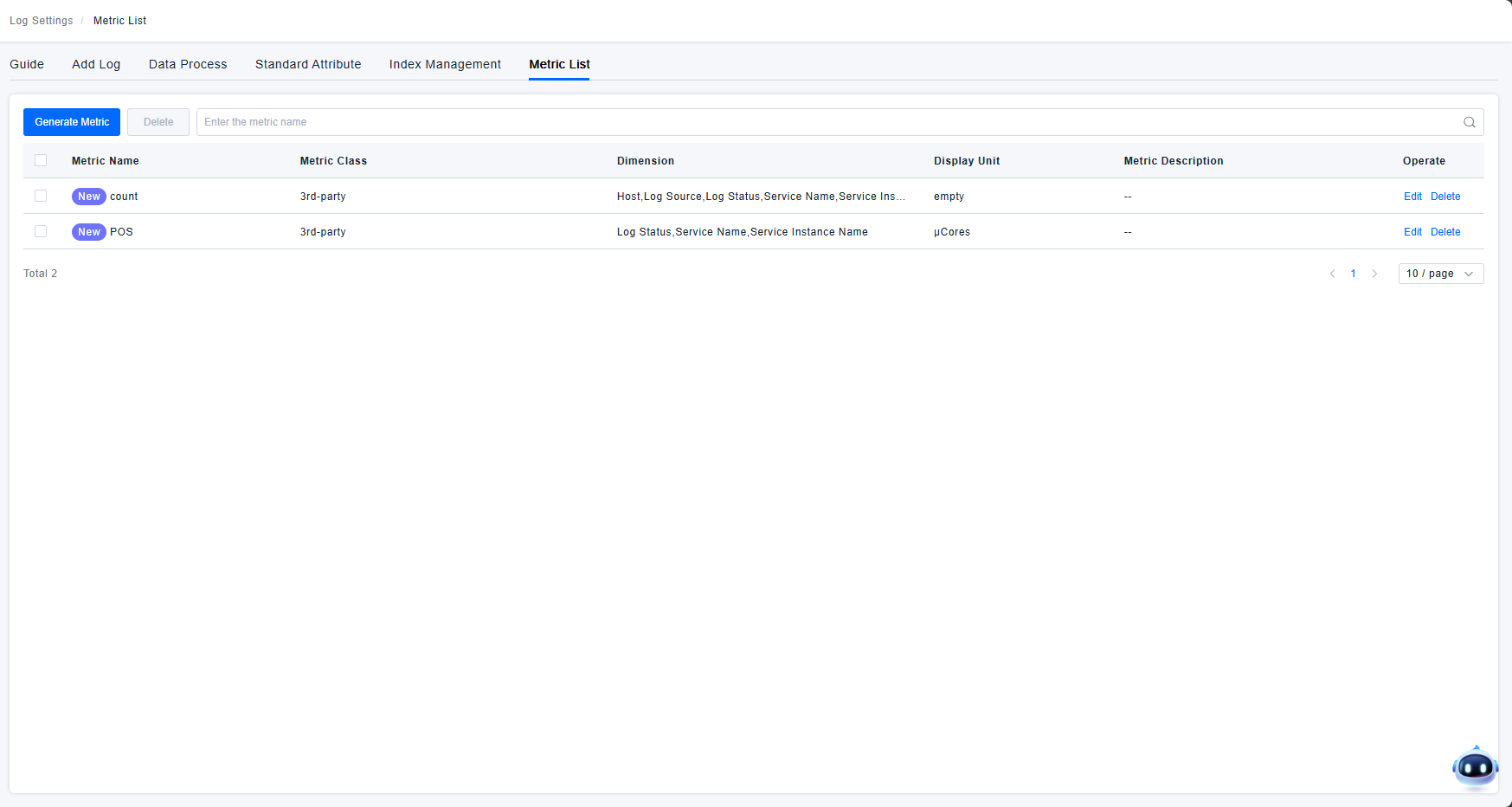
Task: Switch to the Index Management tab
Action: (445, 64)
